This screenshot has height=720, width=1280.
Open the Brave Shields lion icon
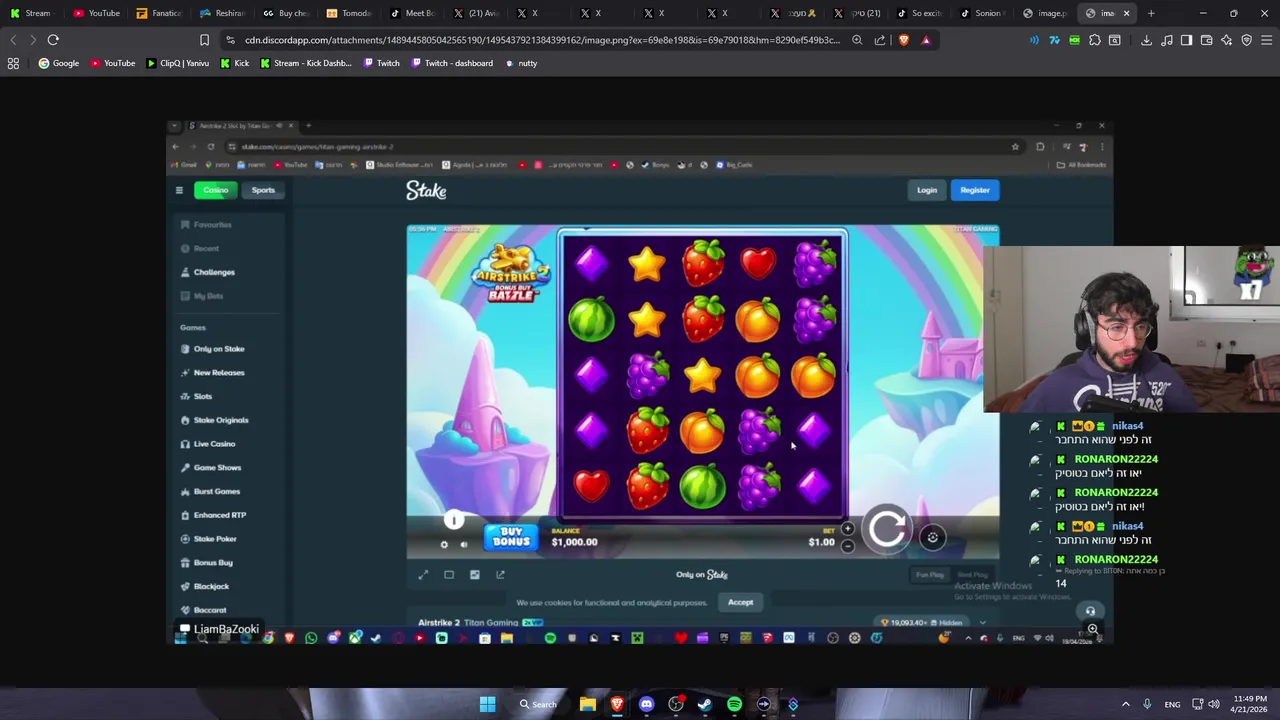pyautogui.click(x=904, y=40)
